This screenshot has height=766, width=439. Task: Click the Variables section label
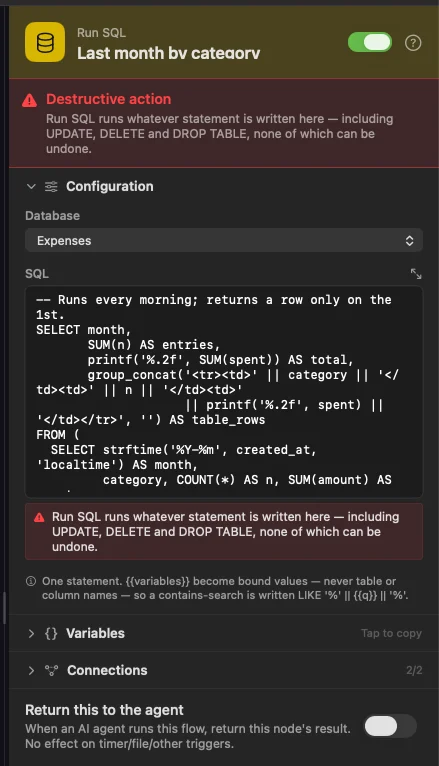(95, 633)
